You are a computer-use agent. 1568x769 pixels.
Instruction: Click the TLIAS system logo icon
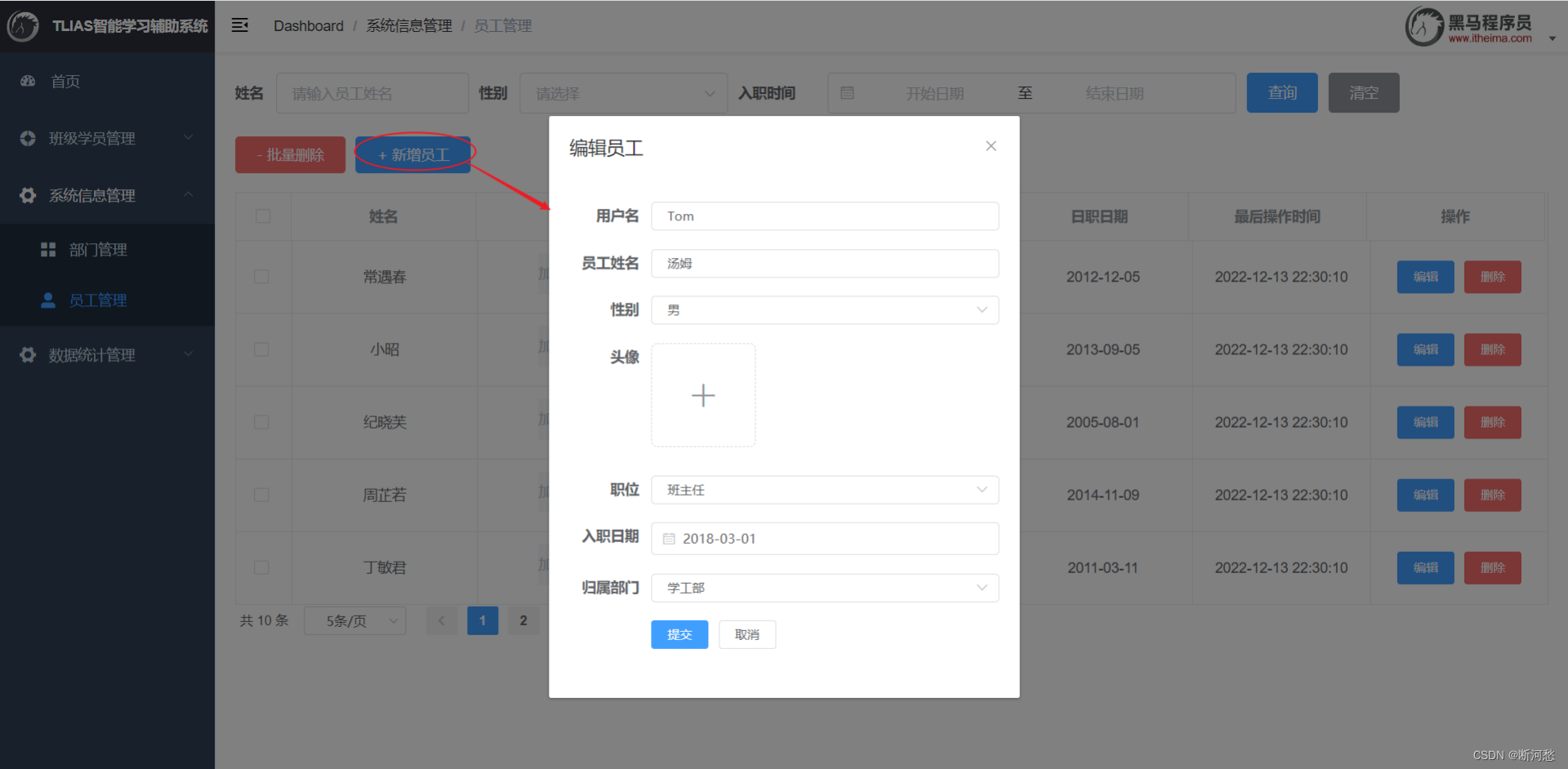[22, 25]
